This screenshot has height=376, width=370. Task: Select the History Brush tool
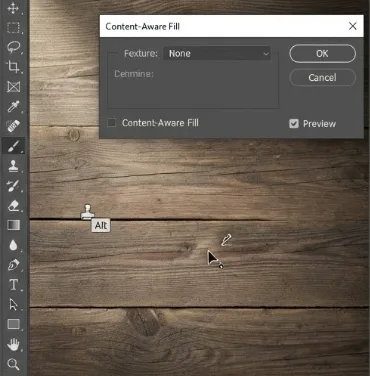pyautogui.click(x=13, y=185)
